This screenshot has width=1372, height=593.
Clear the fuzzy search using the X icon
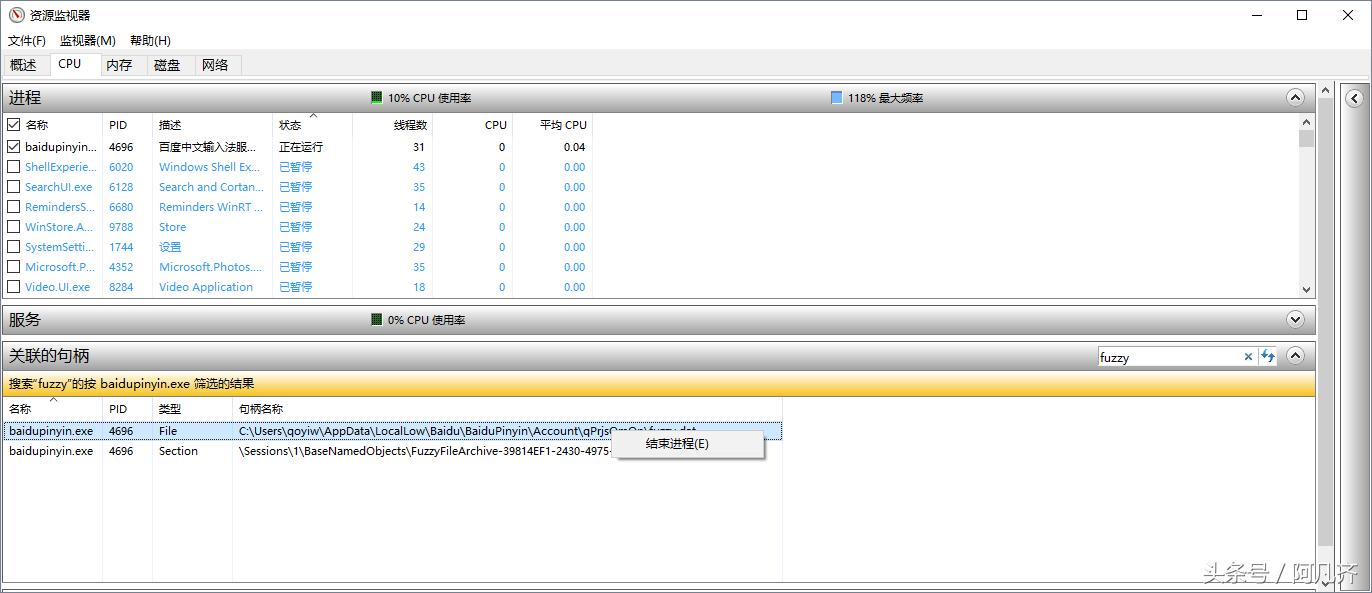(1248, 356)
